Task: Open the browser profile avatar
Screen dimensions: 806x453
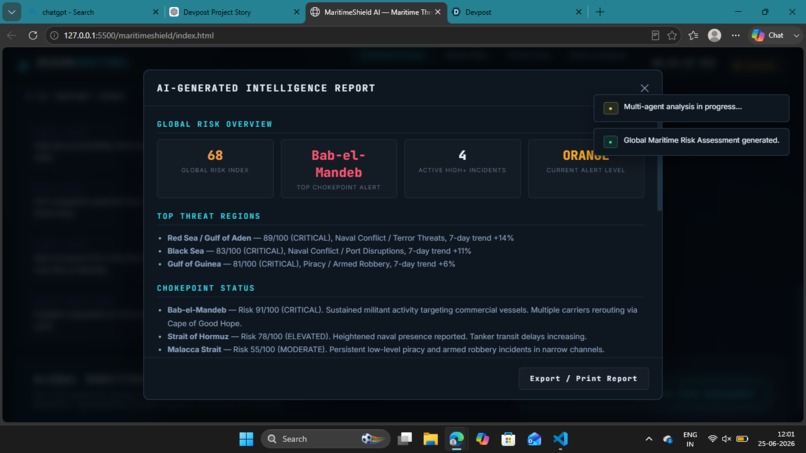Action: pyautogui.click(x=715, y=35)
